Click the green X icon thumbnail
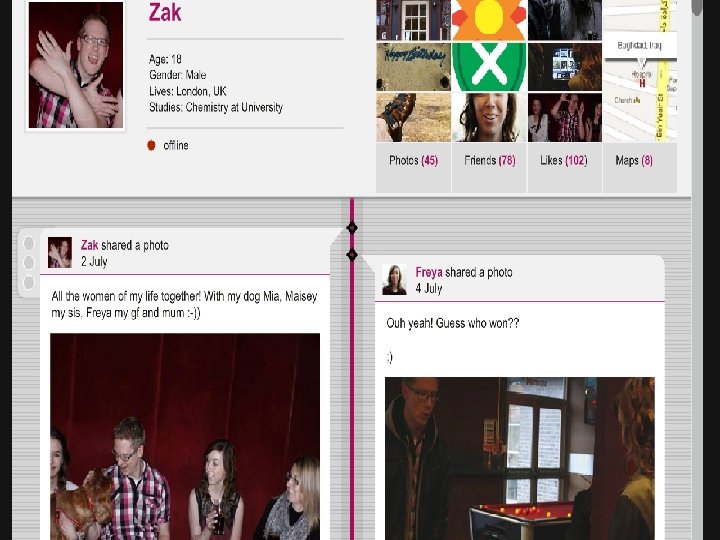 pos(489,67)
